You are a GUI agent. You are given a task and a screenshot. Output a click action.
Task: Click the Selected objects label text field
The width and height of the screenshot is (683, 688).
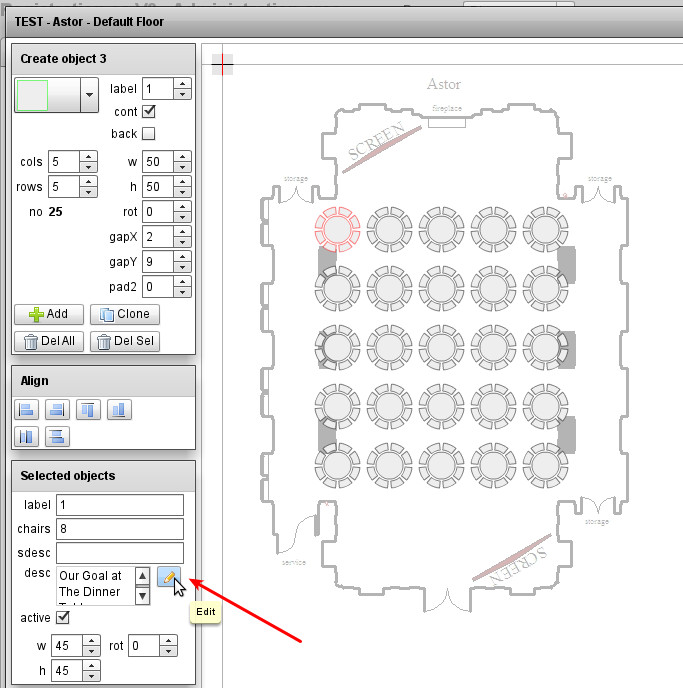[x=120, y=505]
